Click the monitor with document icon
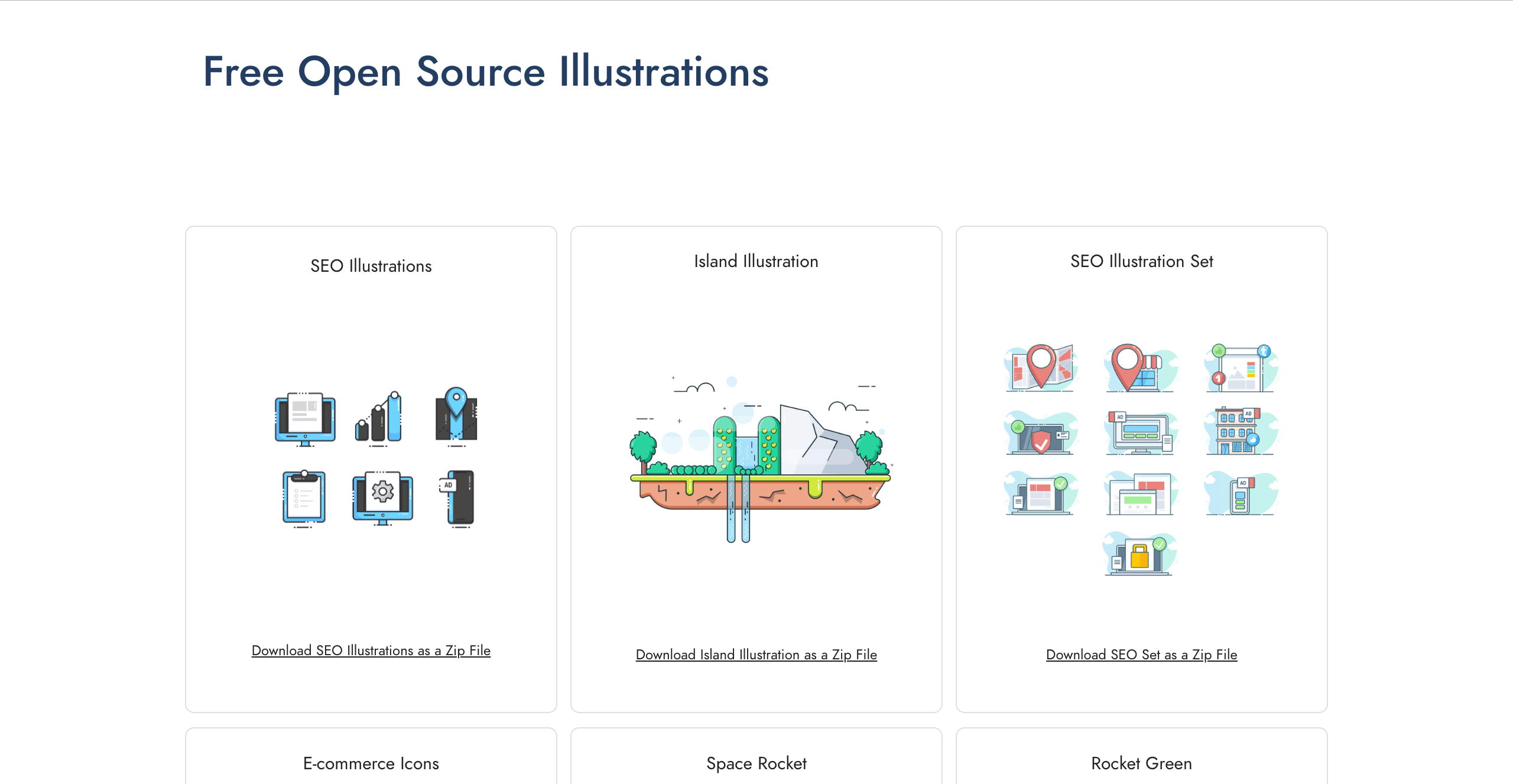Viewport: 1513px width, 784px height. click(305, 418)
